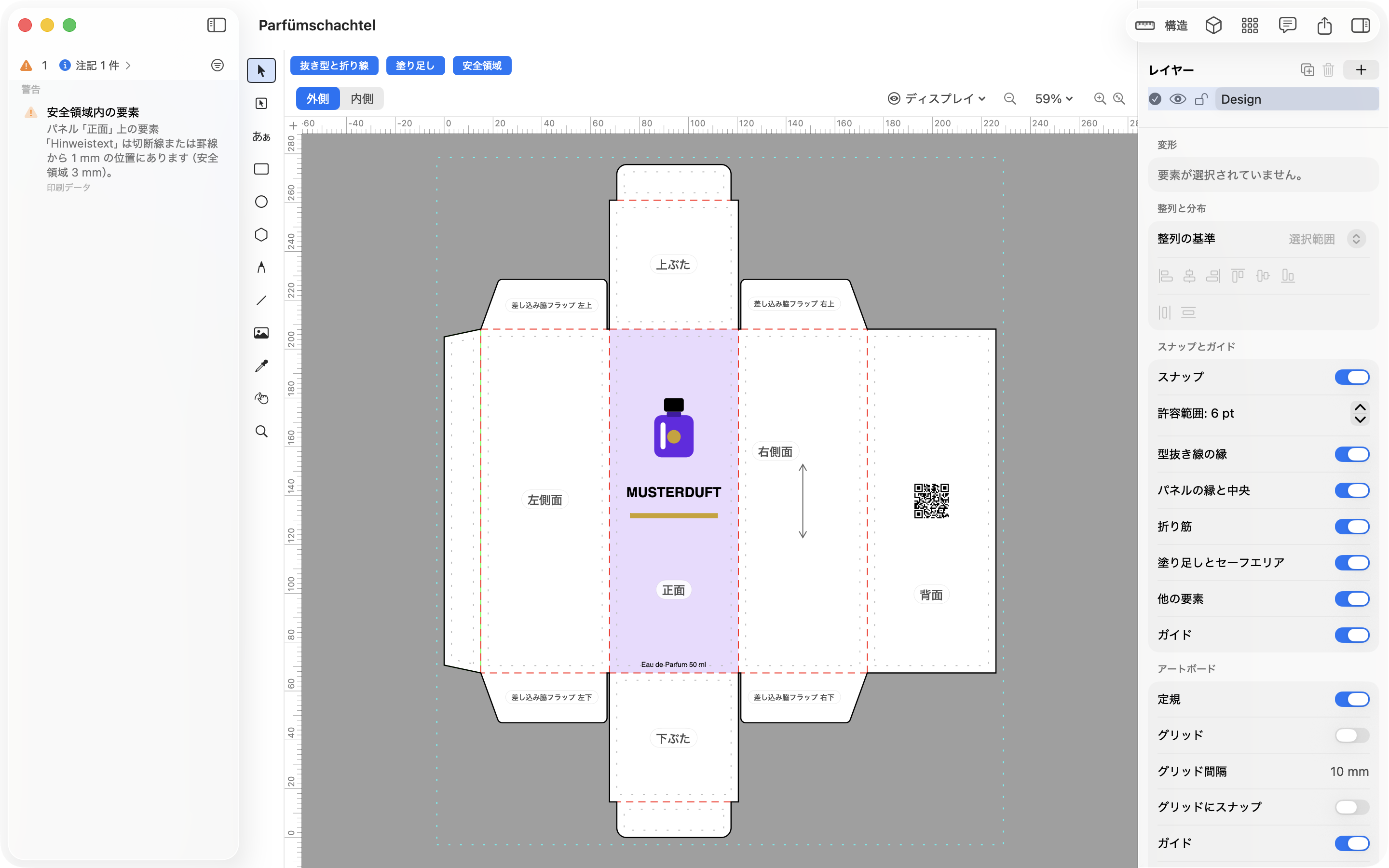Open the ディスプレイ dropdown
The width and height of the screenshot is (1389, 868).
(x=937, y=99)
